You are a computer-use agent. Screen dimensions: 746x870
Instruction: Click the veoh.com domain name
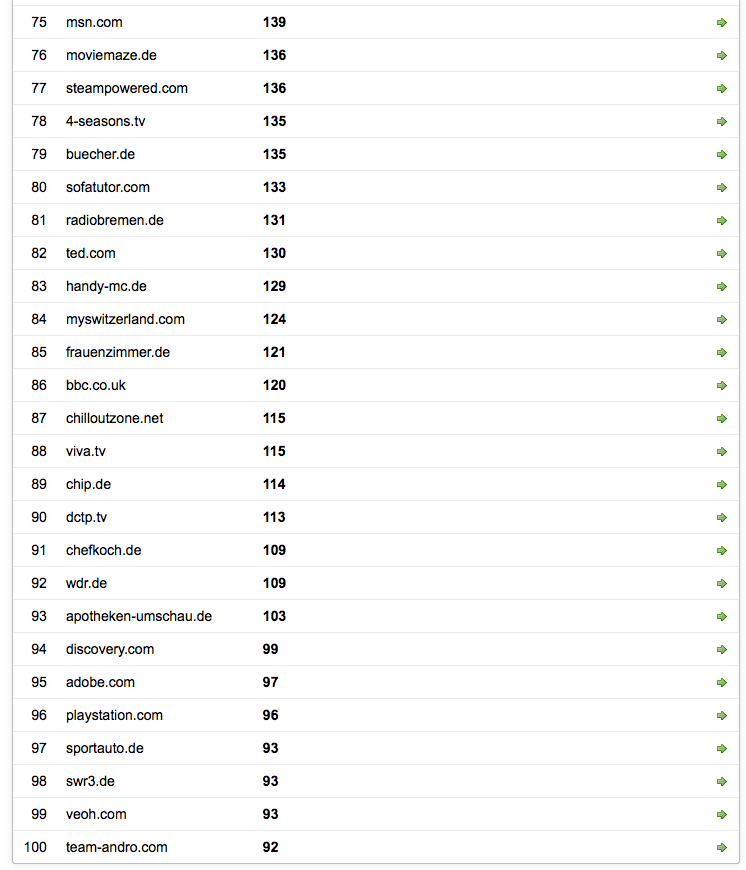pyautogui.click(x=96, y=814)
